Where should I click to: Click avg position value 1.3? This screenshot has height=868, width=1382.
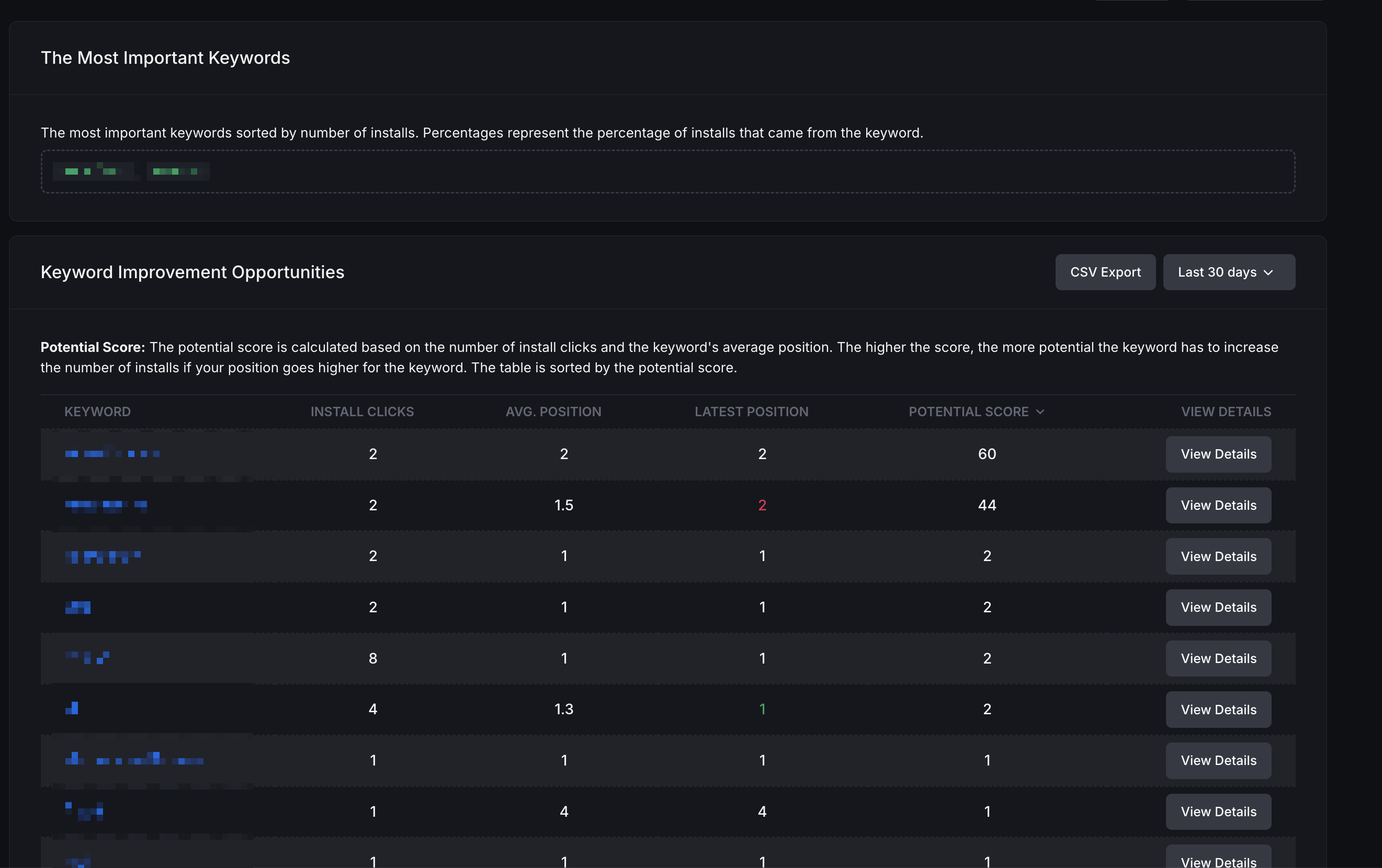click(x=563, y=709)
